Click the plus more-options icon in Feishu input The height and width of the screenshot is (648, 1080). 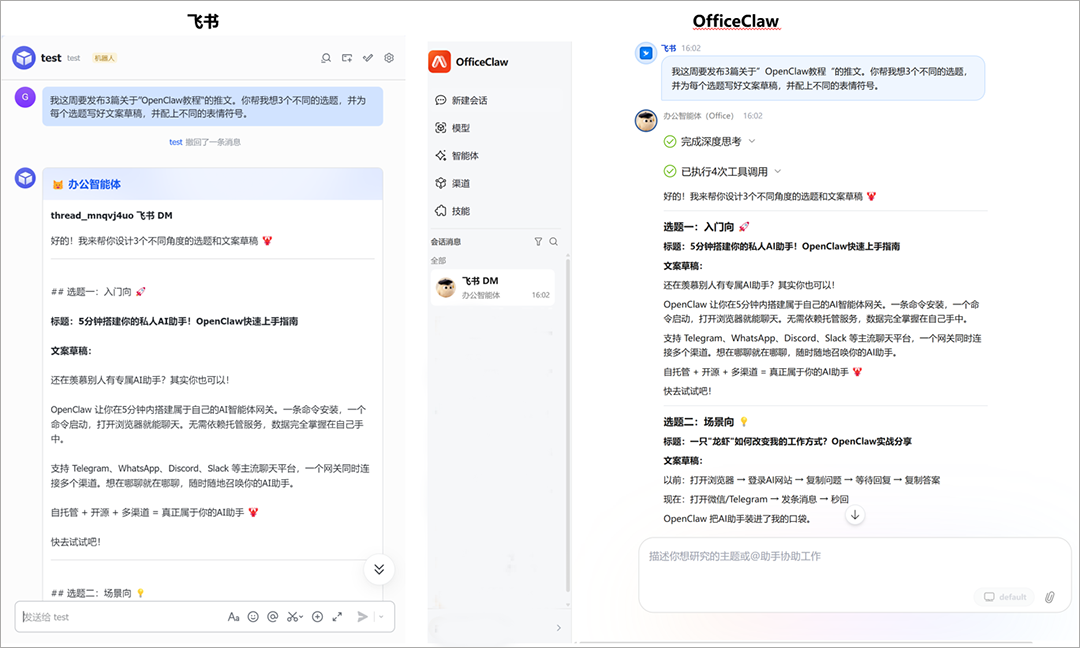pos(318,617)
